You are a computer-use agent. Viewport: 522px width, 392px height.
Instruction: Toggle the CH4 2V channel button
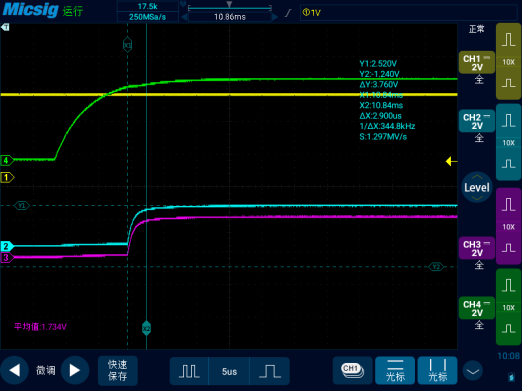click(477, 308)
